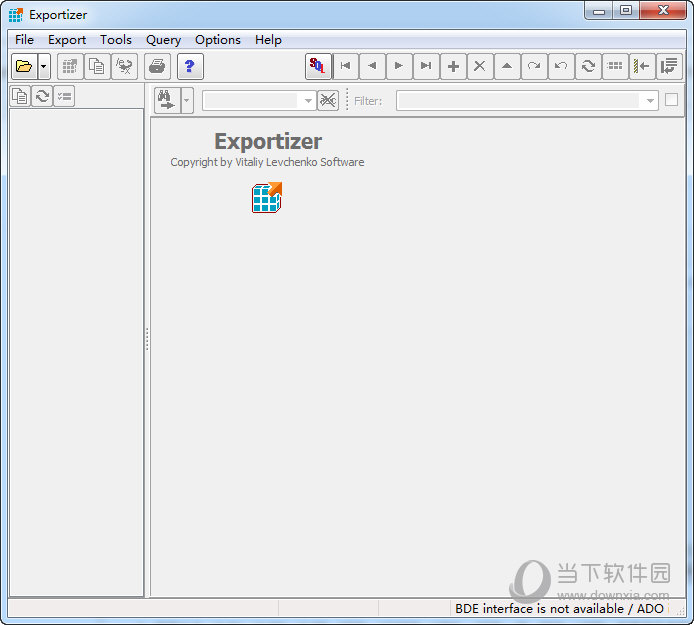Click the copy to clipboard toolbar icon
694x625 pixels.
pyautogui.click(x=97, y=66)
